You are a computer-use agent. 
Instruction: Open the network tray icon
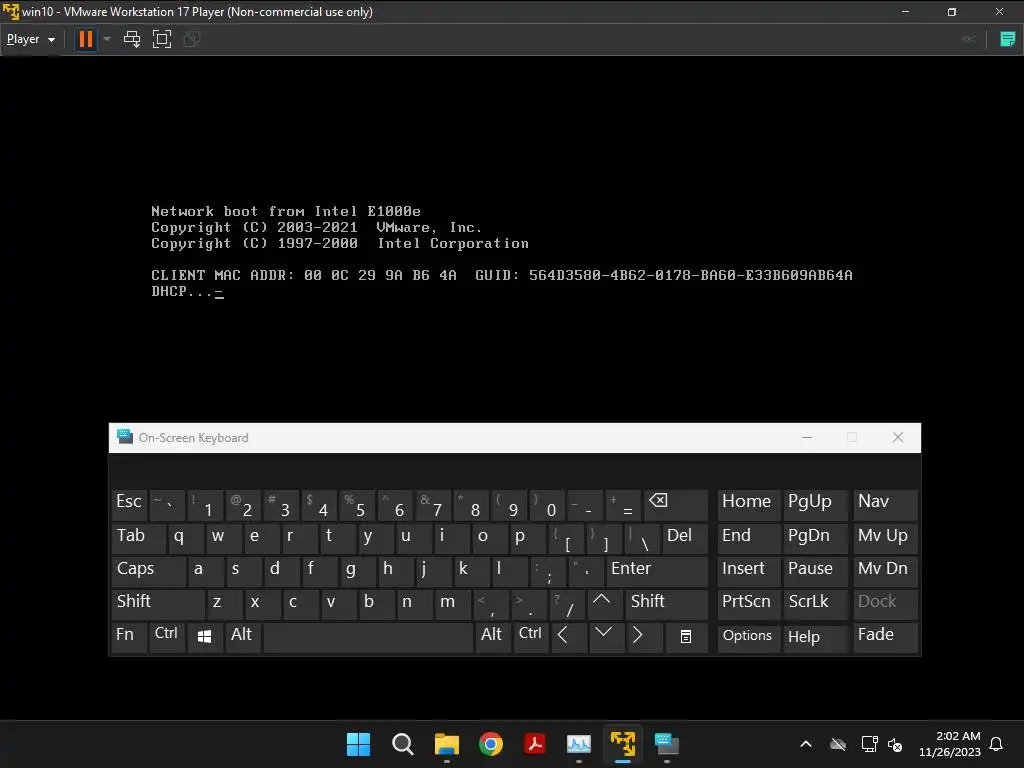pyautogui.click(x=869, y=744)
